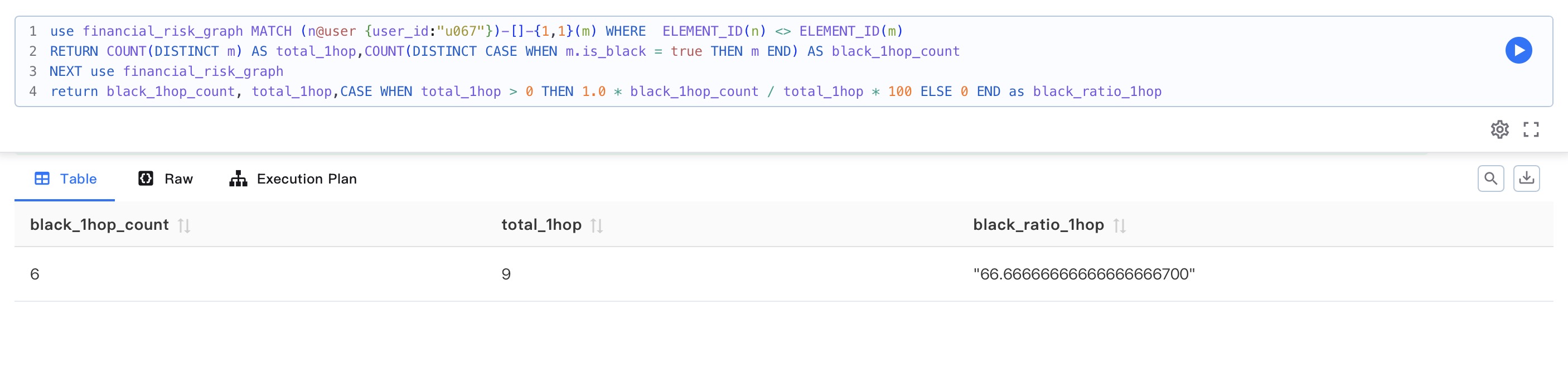Open editor settings gear icon
Image resolution: width=1568 pixels, height=376 pixels.
pyautogui.click(x=1499, y=129)
